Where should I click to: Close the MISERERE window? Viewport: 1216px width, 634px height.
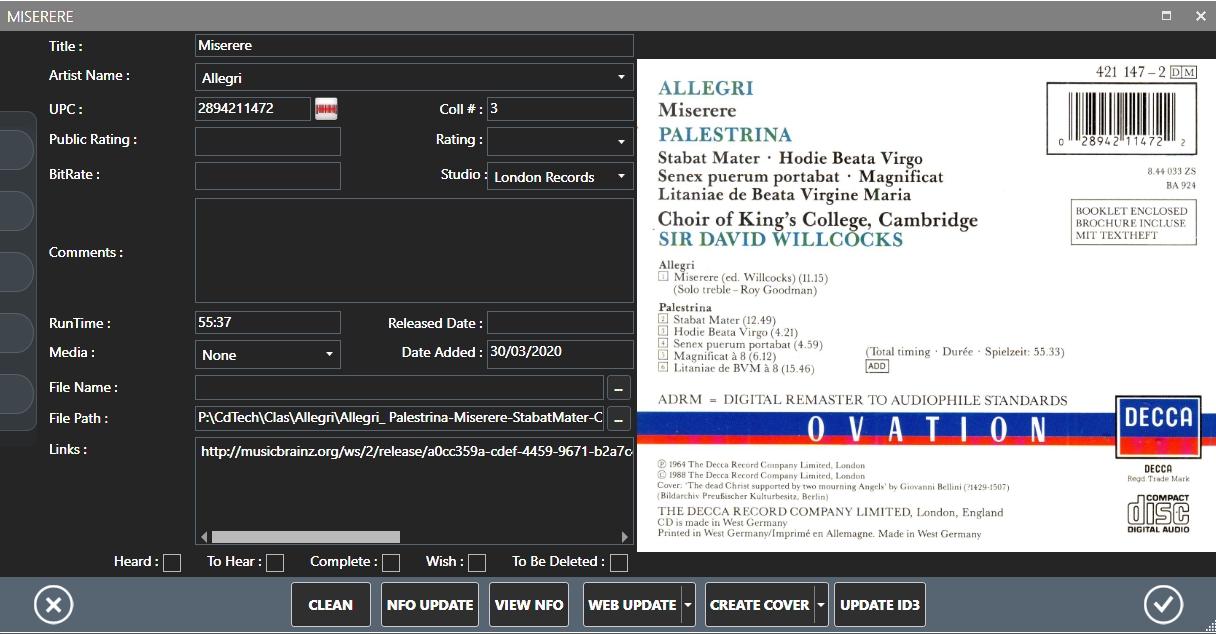[x=1201, y=16]
